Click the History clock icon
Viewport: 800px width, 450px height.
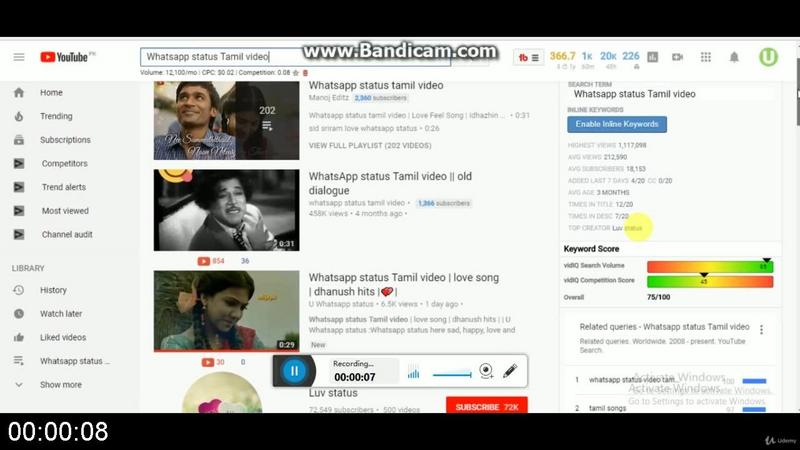point(19,290)
